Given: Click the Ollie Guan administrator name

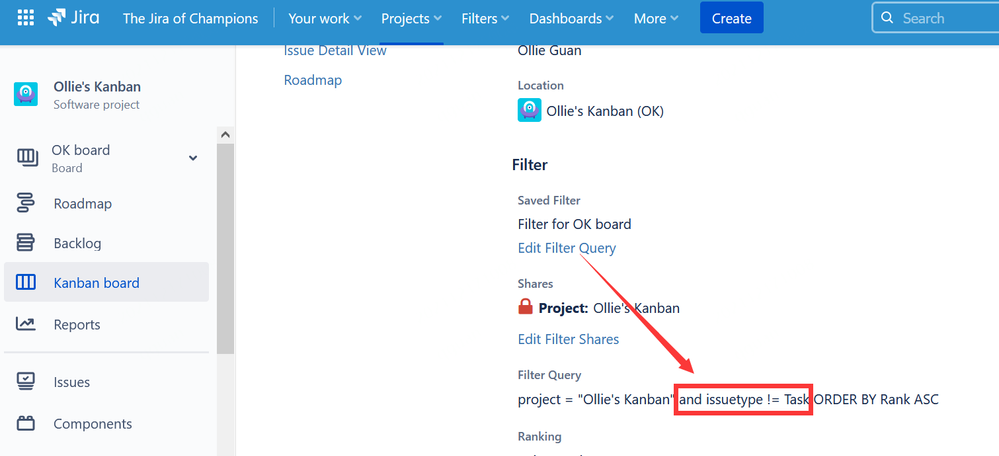Looking at the screenshot, I should point(549,50).
